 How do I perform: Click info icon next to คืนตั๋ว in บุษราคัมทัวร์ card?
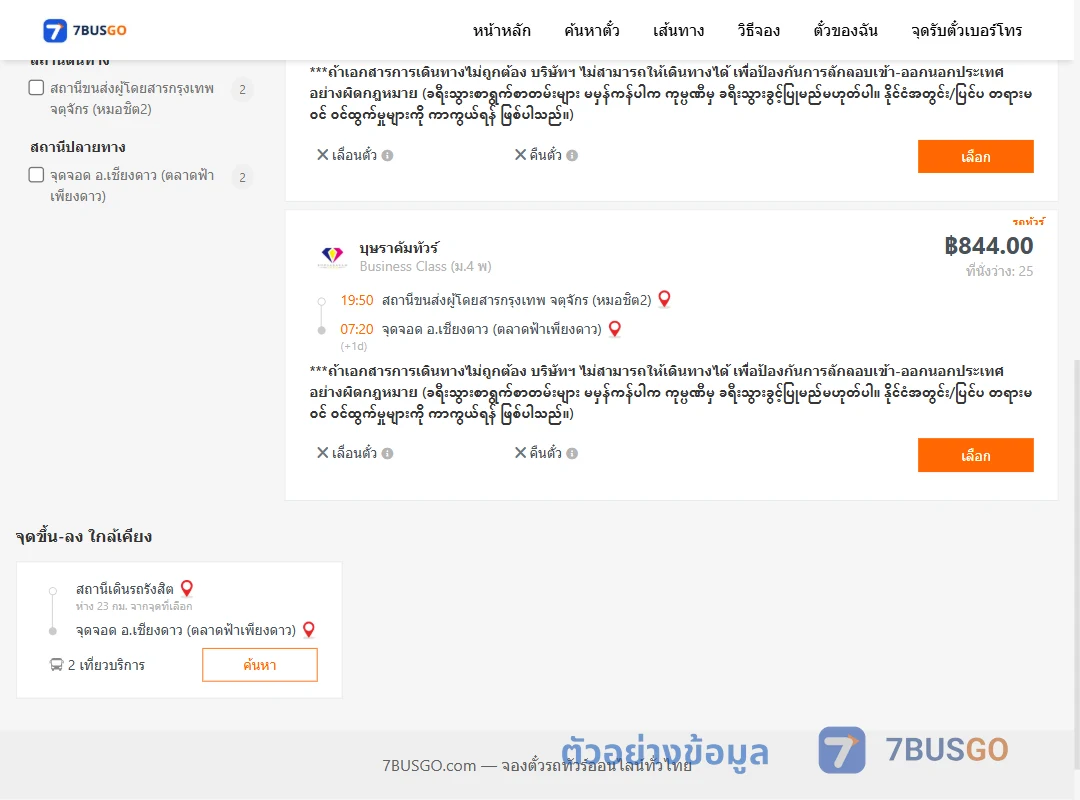click(572, 453)
